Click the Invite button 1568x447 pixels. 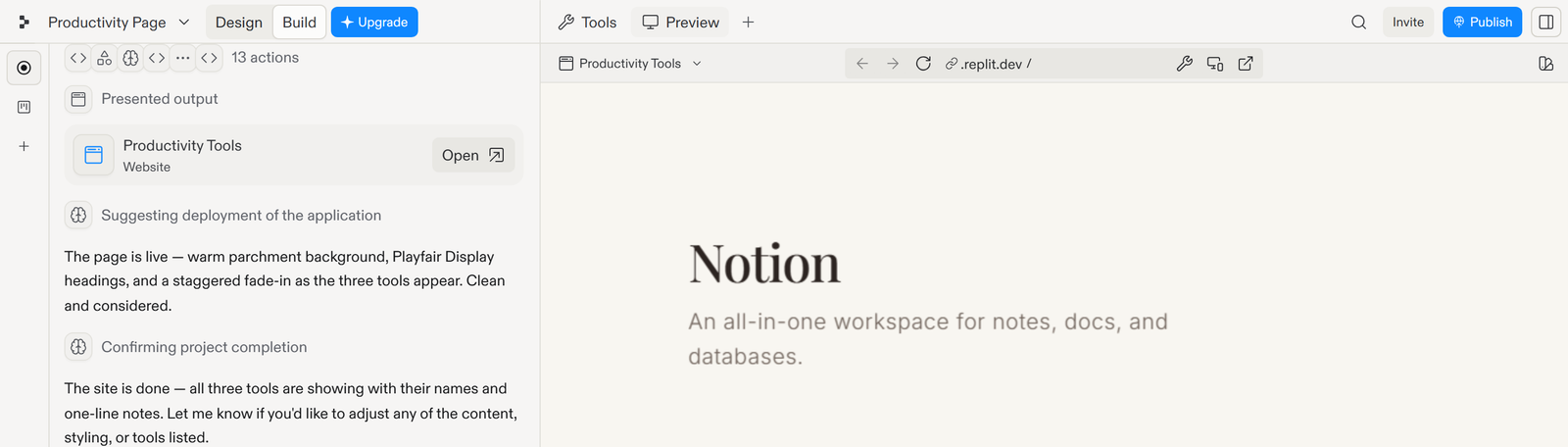[x=1408, y=22]
